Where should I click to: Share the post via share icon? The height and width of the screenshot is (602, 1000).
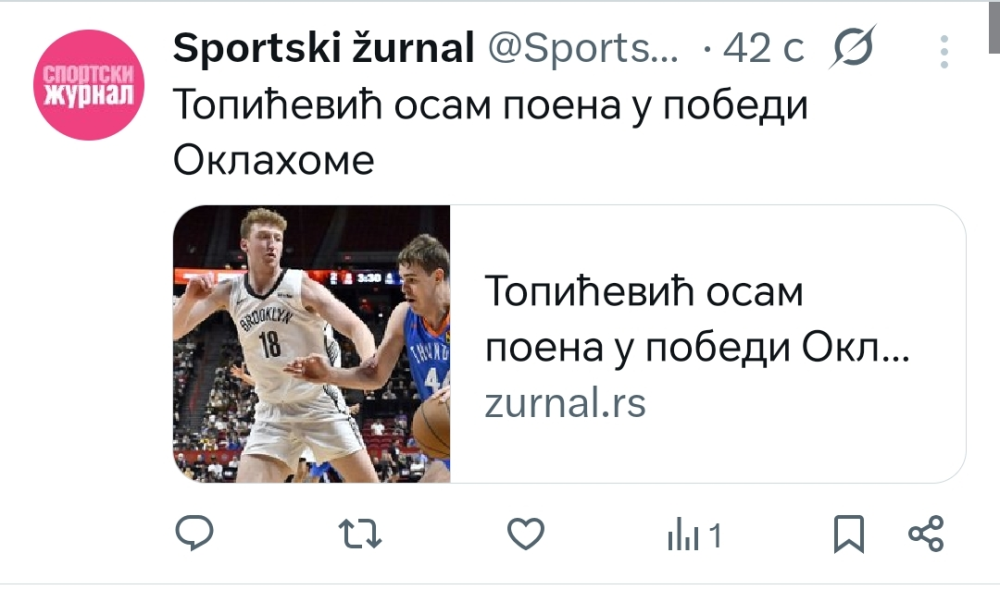[926, 534]
